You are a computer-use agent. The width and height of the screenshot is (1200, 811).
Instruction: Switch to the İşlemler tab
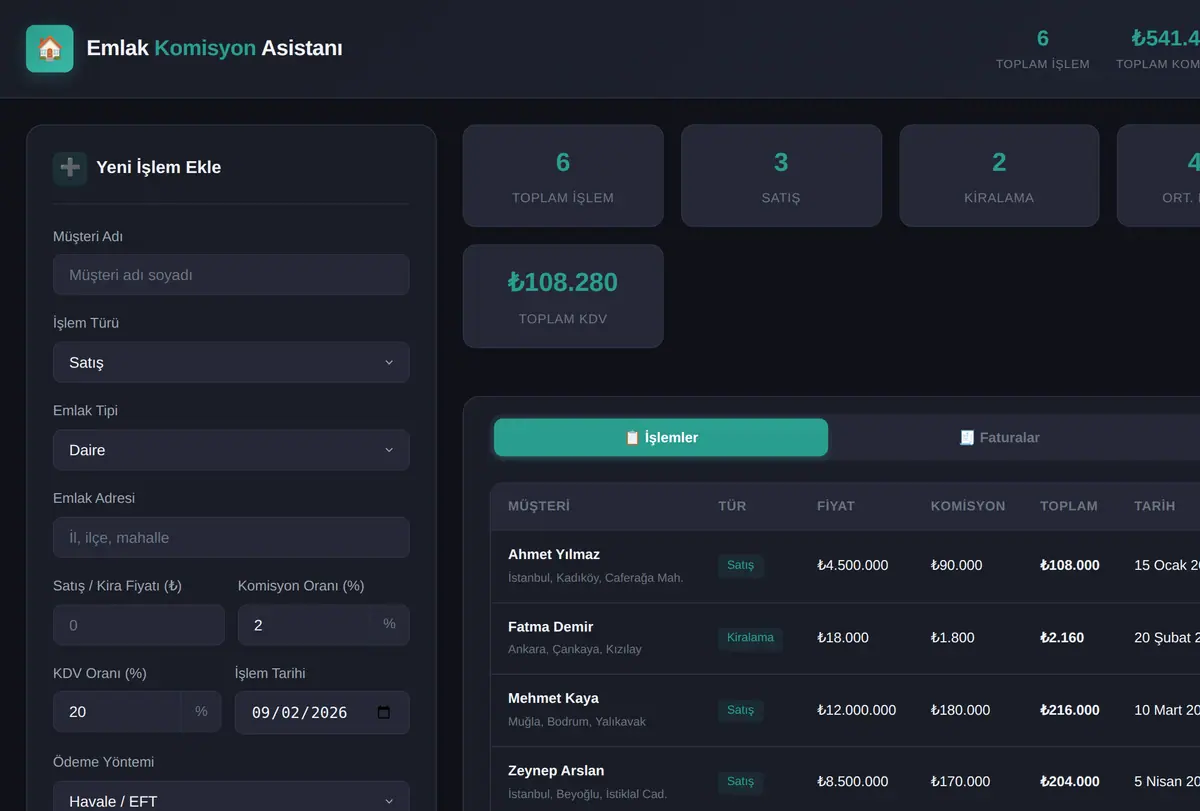coord(661,437)
